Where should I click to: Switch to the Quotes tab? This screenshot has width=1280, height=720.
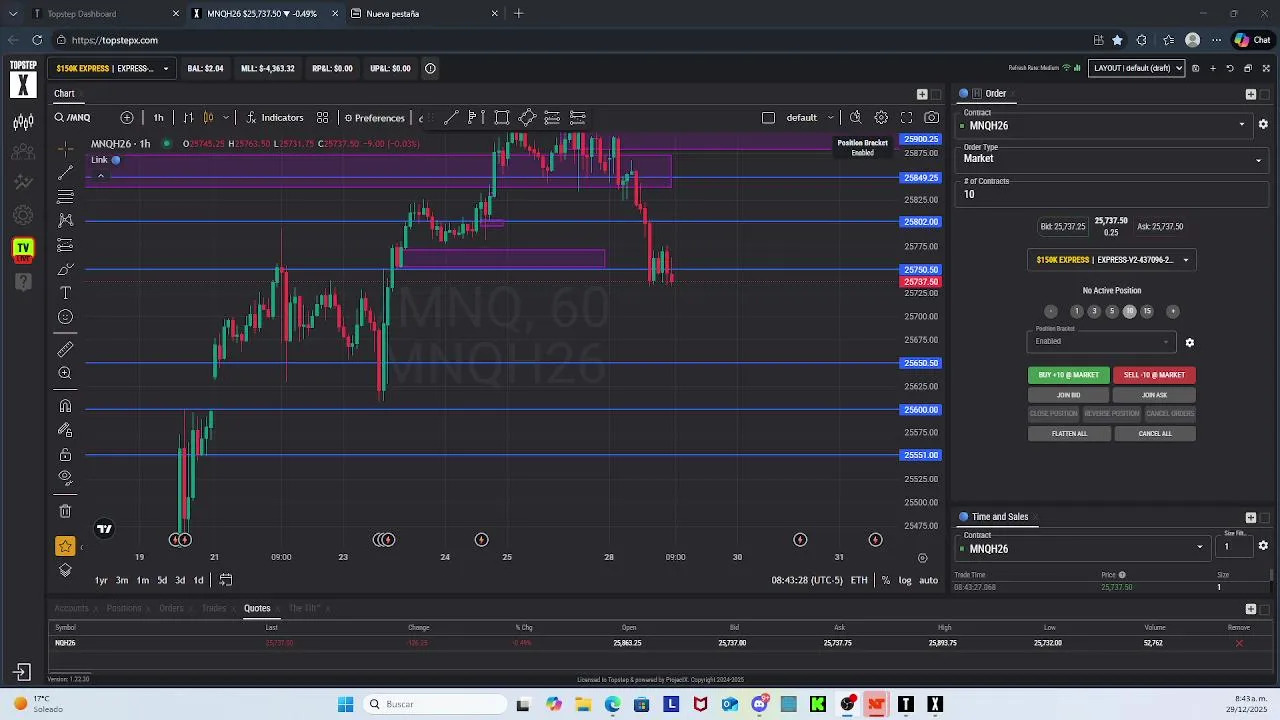[257, 608]
